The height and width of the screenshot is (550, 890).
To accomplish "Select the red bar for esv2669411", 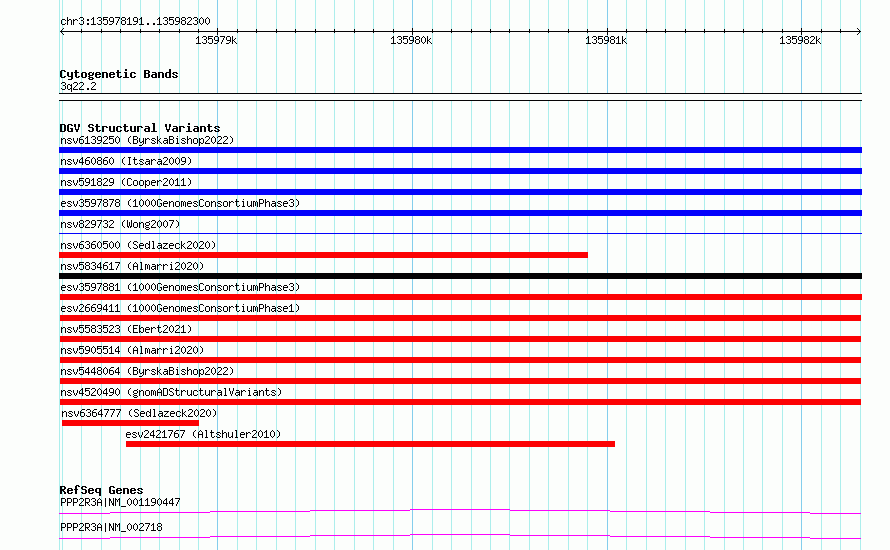I will coord(460,318).
